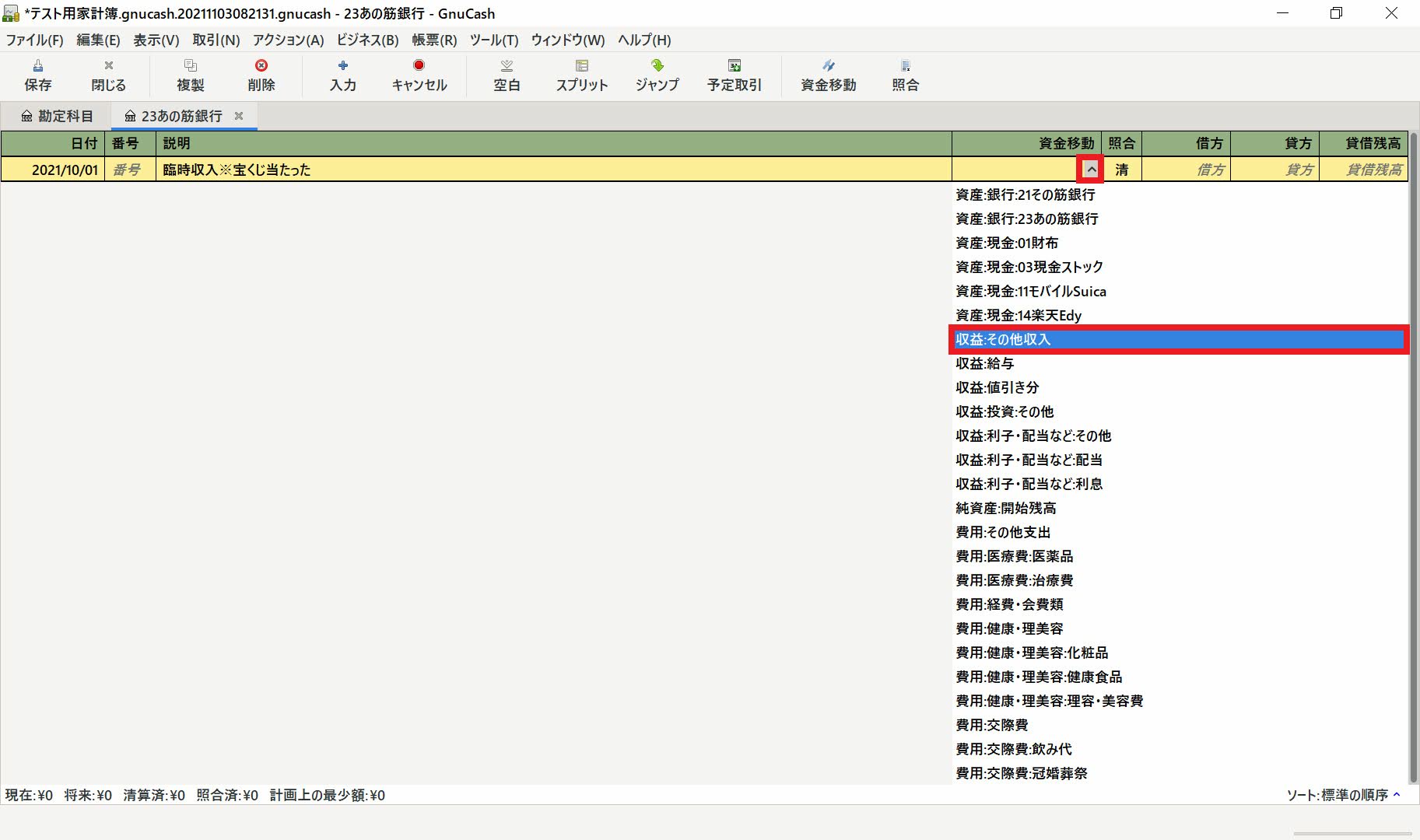This screenshot has height=840, width=1420.
Task: Choose 費用:医療費:治療費 from the list
Action: point(1180,580)
